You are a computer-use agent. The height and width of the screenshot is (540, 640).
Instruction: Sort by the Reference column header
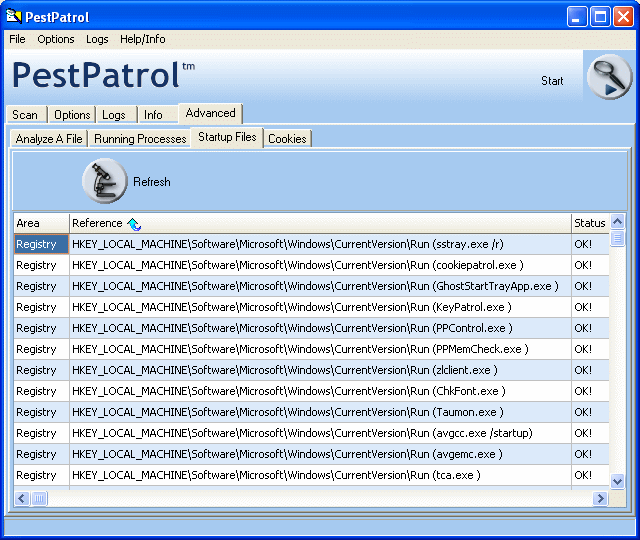[320, 223]
